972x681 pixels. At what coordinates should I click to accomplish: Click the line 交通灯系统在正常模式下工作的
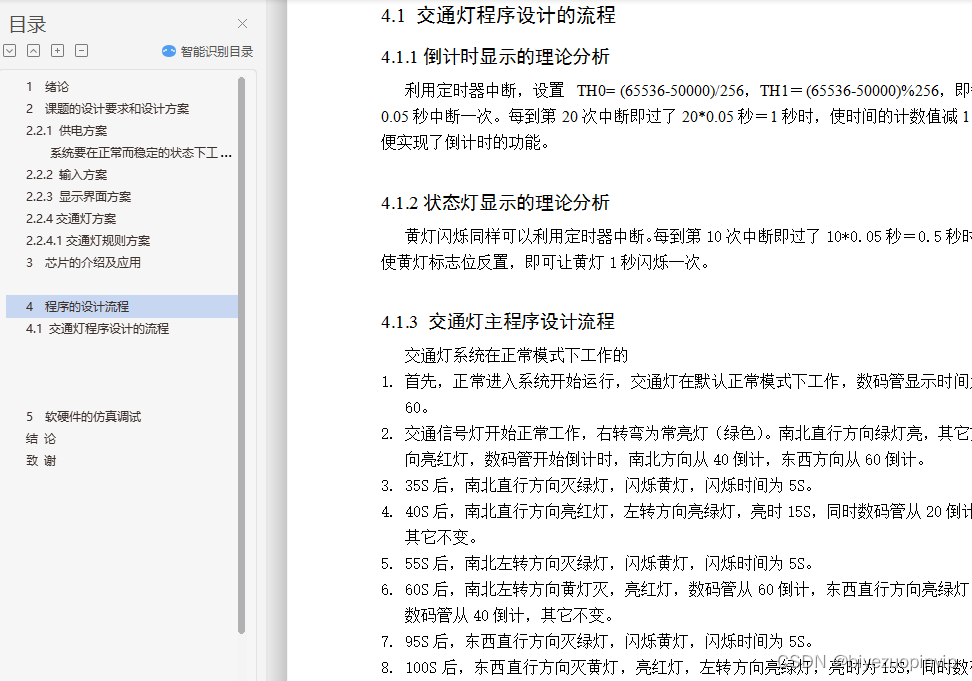516,355
